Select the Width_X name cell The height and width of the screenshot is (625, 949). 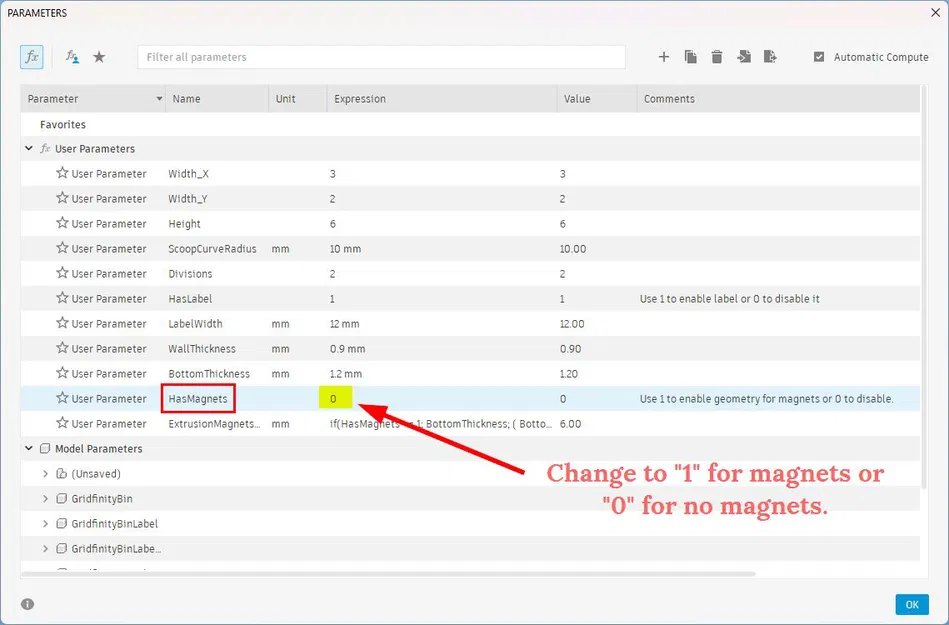point(188,174)
